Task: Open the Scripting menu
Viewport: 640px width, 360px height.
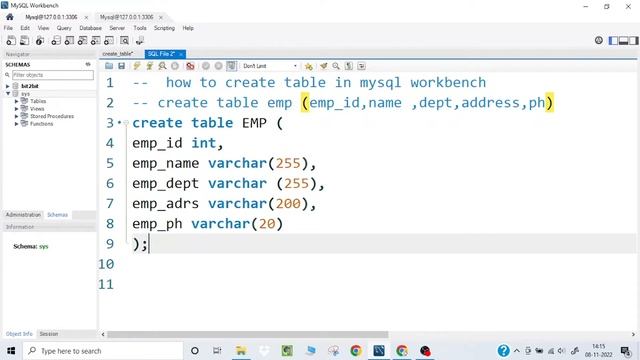Action: point(164,28)
